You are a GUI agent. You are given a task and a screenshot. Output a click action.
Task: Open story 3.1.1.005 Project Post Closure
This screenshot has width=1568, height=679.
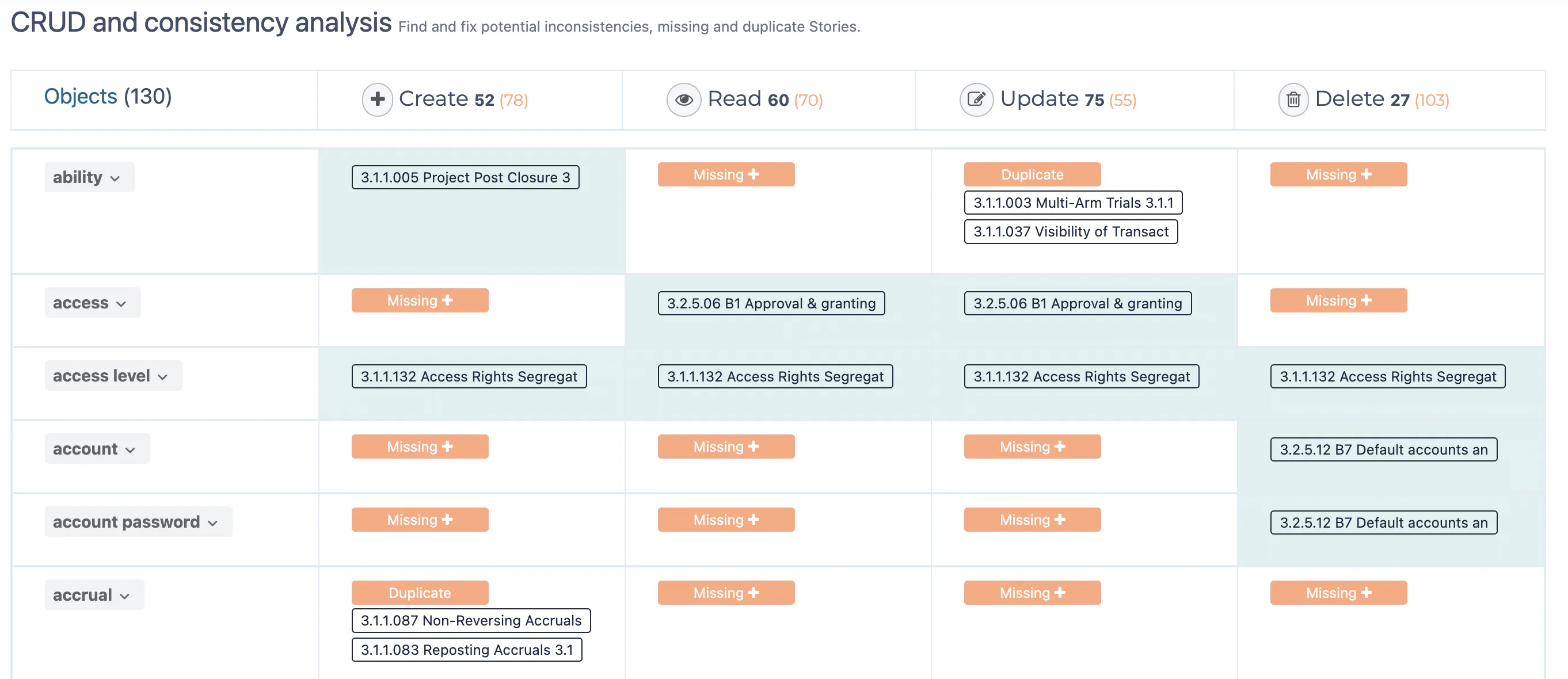[x=465, y=178]
